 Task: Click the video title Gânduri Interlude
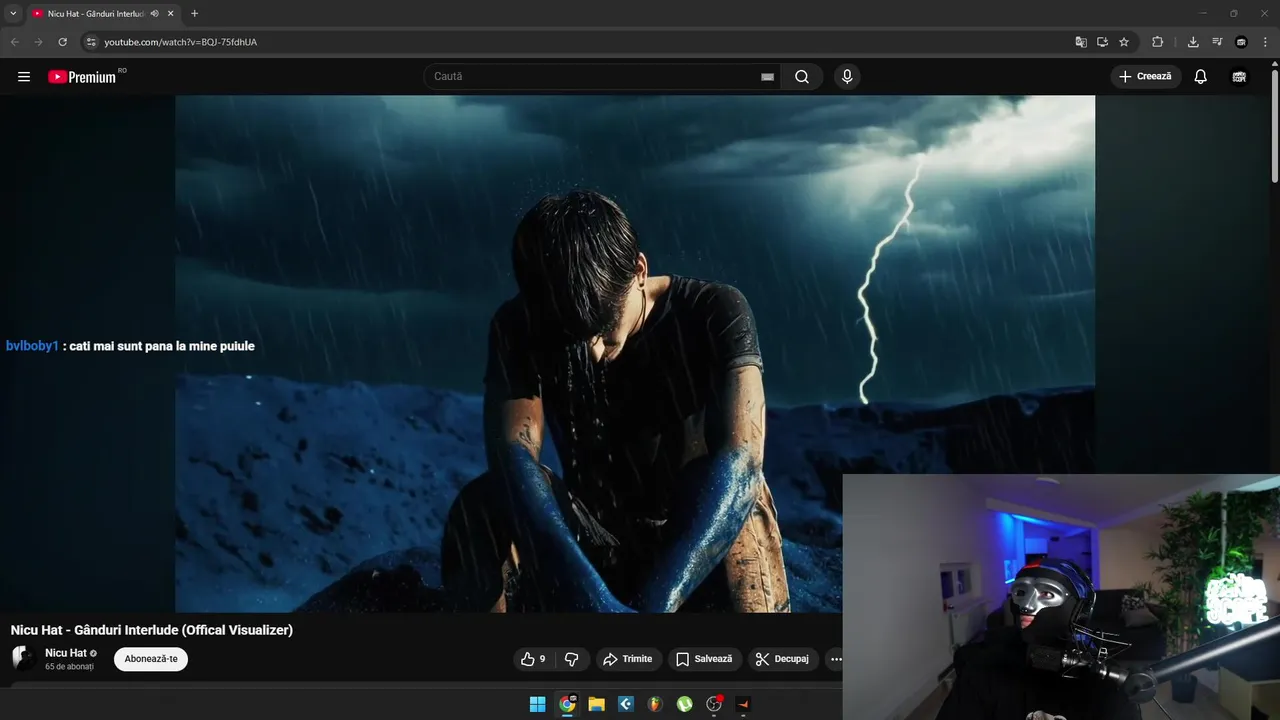point(152,630)
